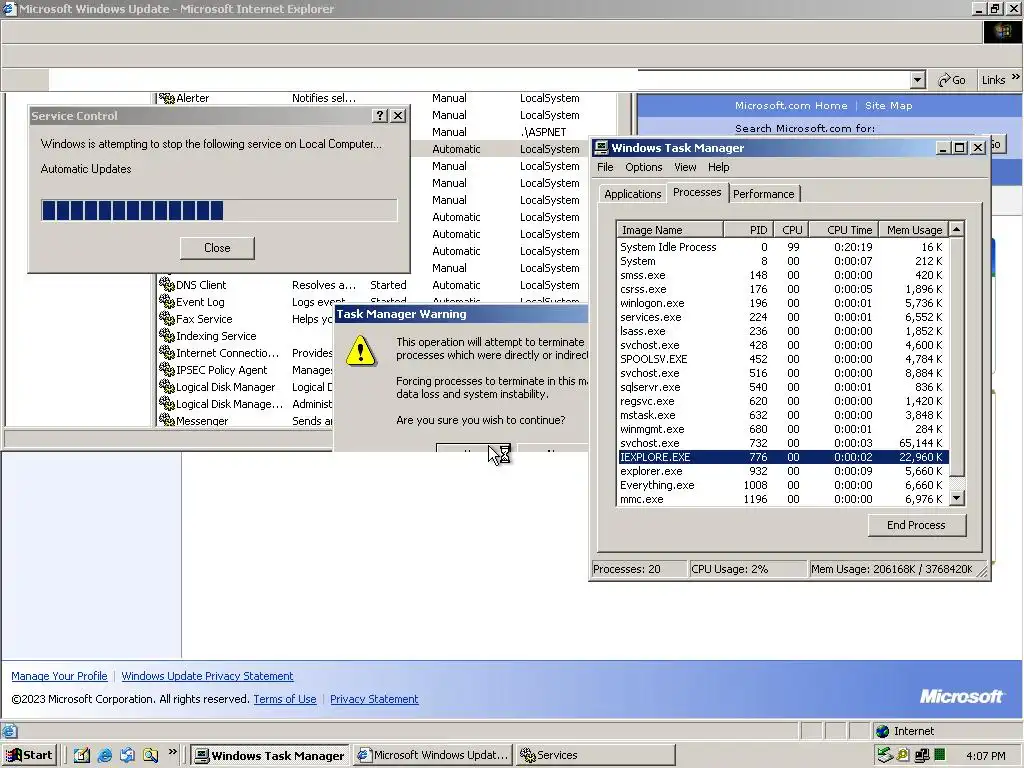Select the Fax Service gear icon

click(x=167, y=319)
